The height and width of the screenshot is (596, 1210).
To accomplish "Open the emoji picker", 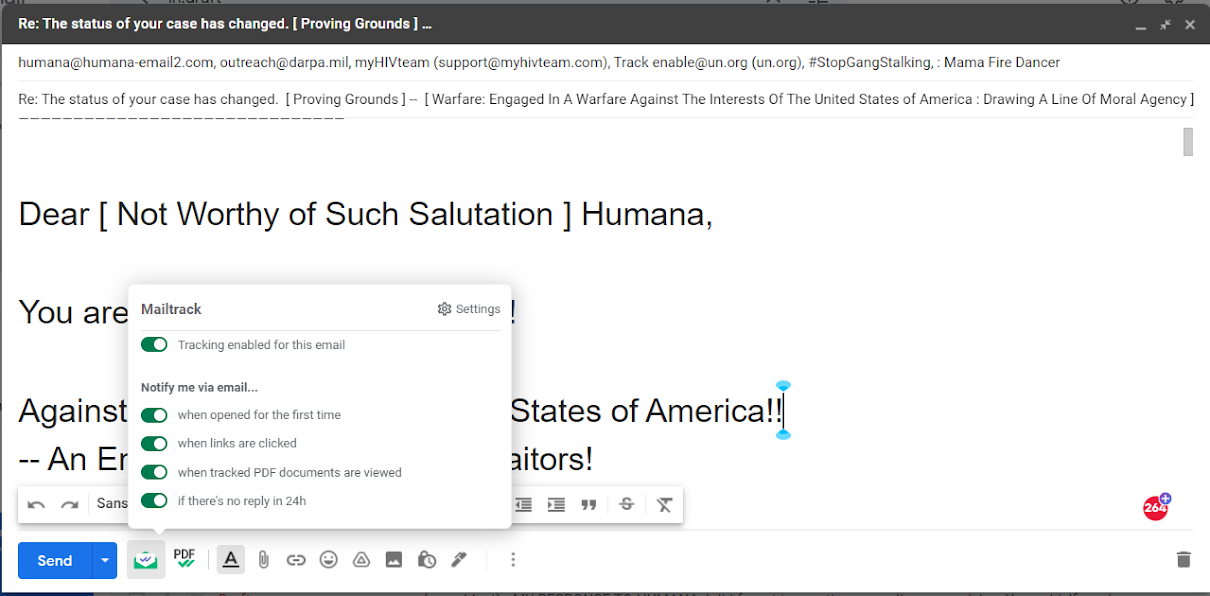I will coord(329,560).
